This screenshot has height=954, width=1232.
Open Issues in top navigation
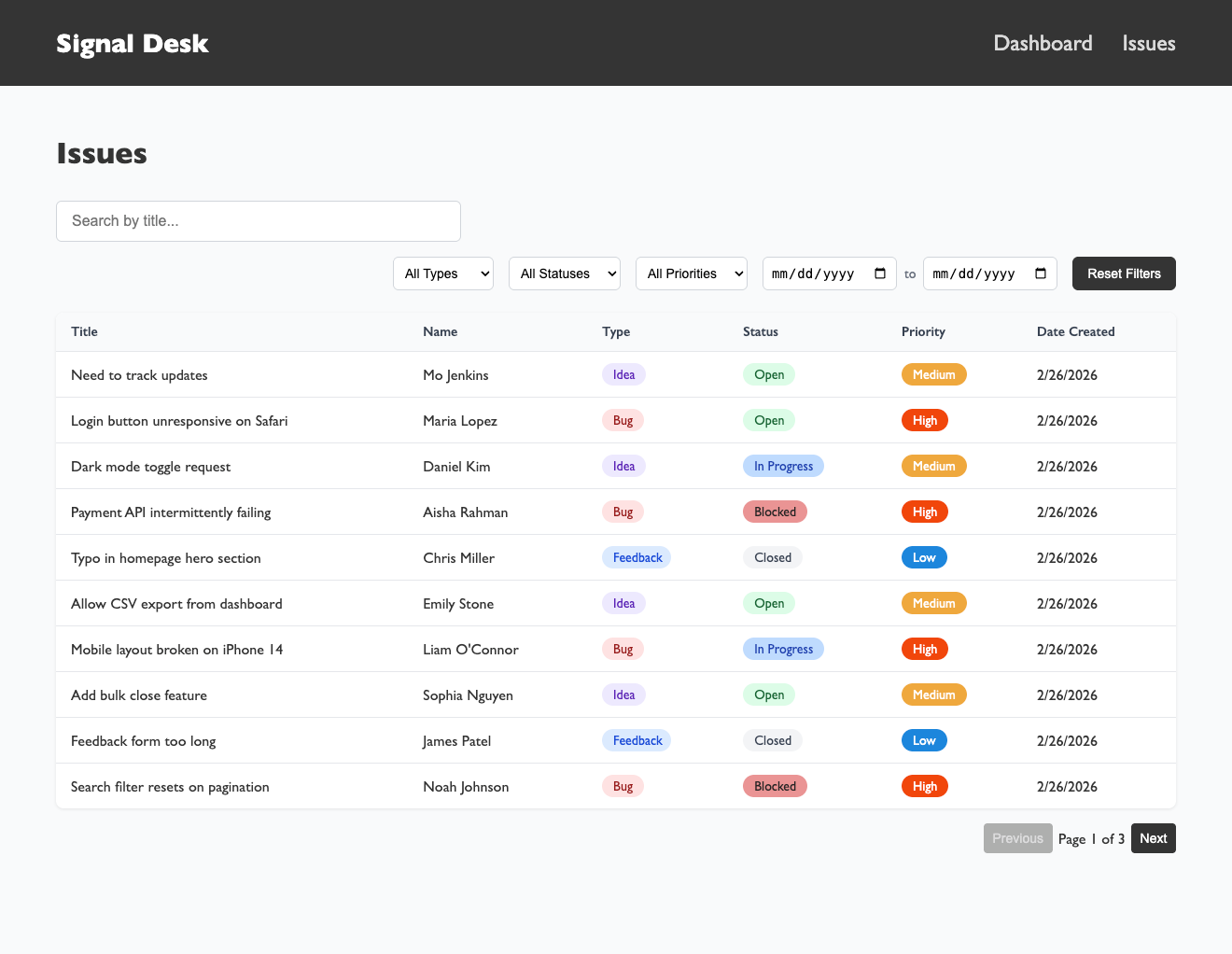[1149, 43]
